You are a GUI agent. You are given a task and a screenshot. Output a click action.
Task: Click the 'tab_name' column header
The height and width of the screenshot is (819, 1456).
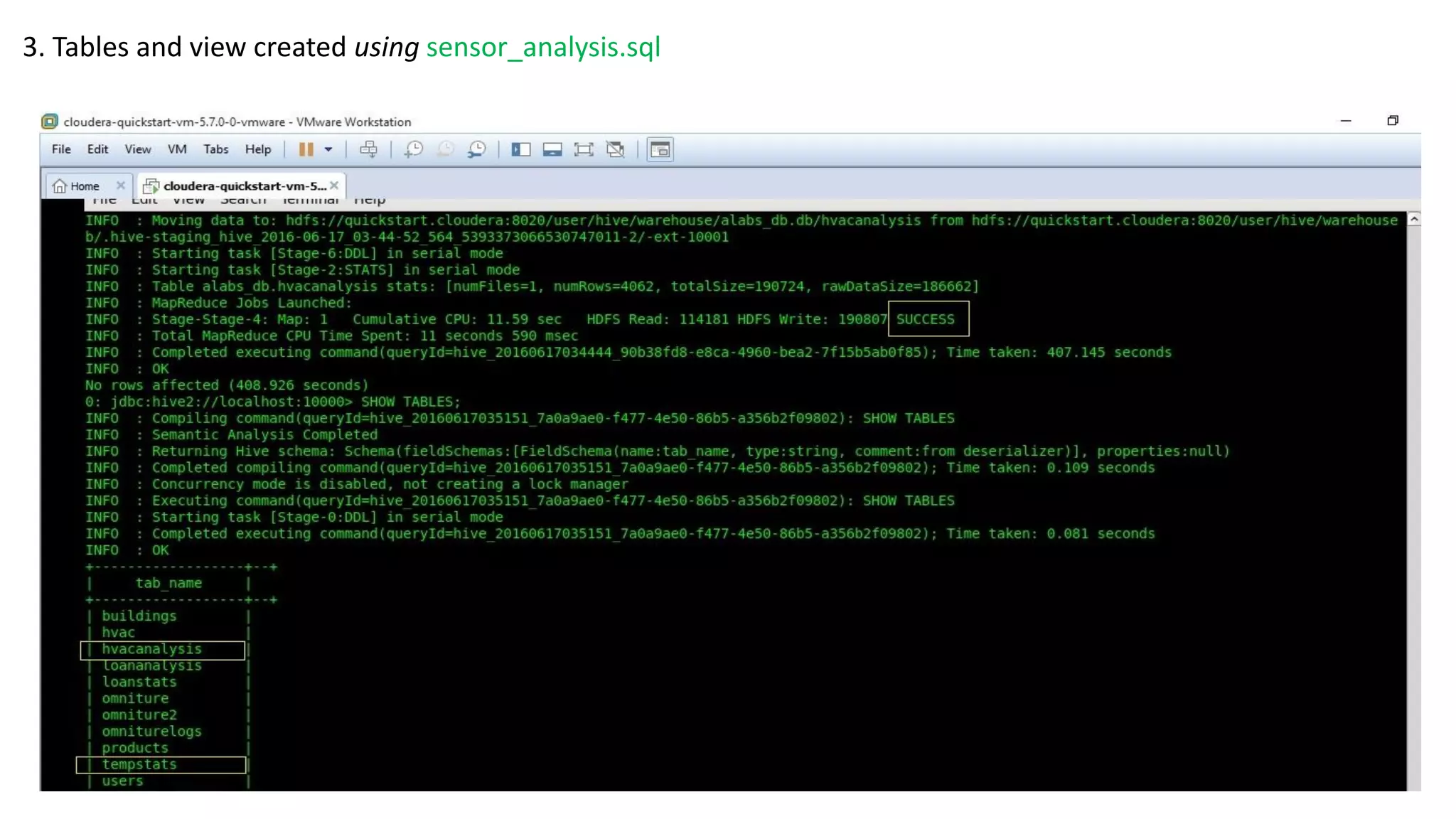(x=168, y=583)
